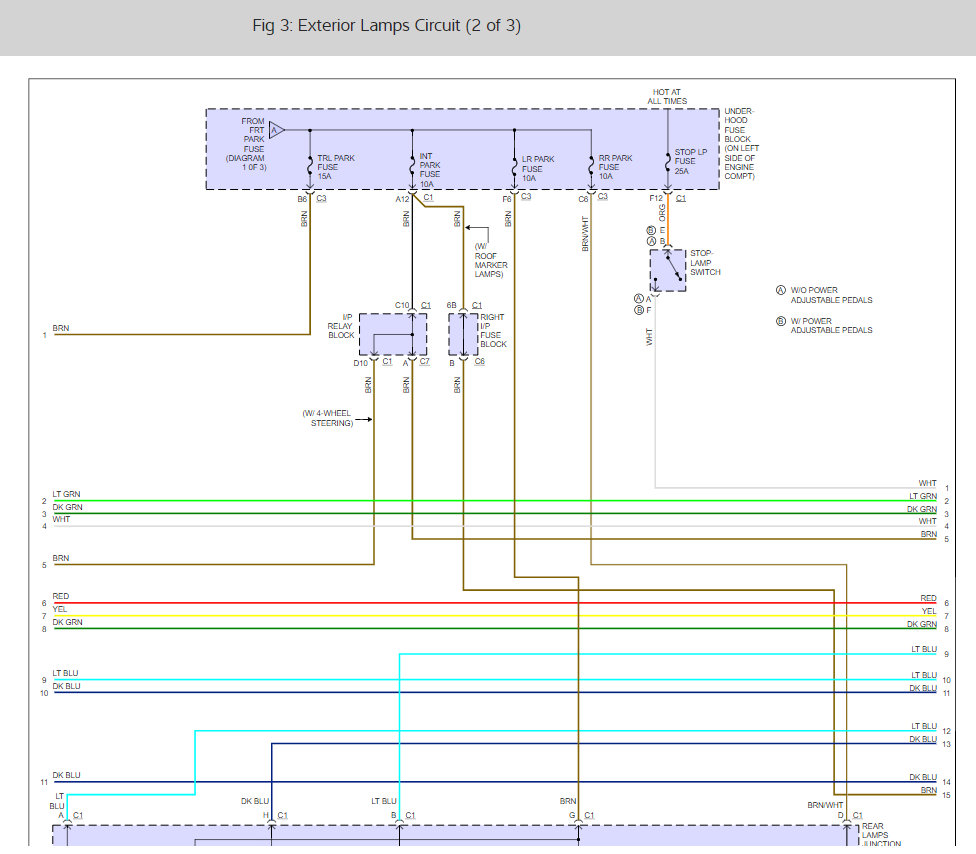Click the INT PARK 10A fuse symbol
This screenshot has height=854, width=976.
(412, 167)
